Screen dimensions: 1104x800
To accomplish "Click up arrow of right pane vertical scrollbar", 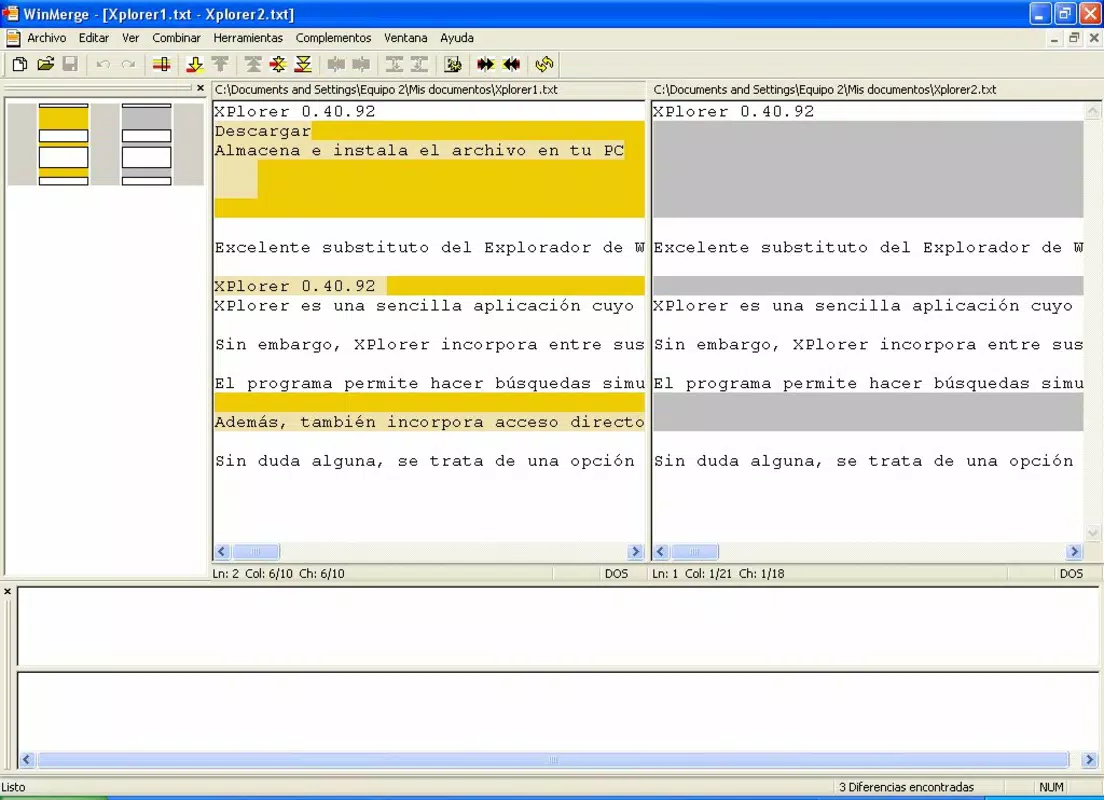I will coord(1092,111).
